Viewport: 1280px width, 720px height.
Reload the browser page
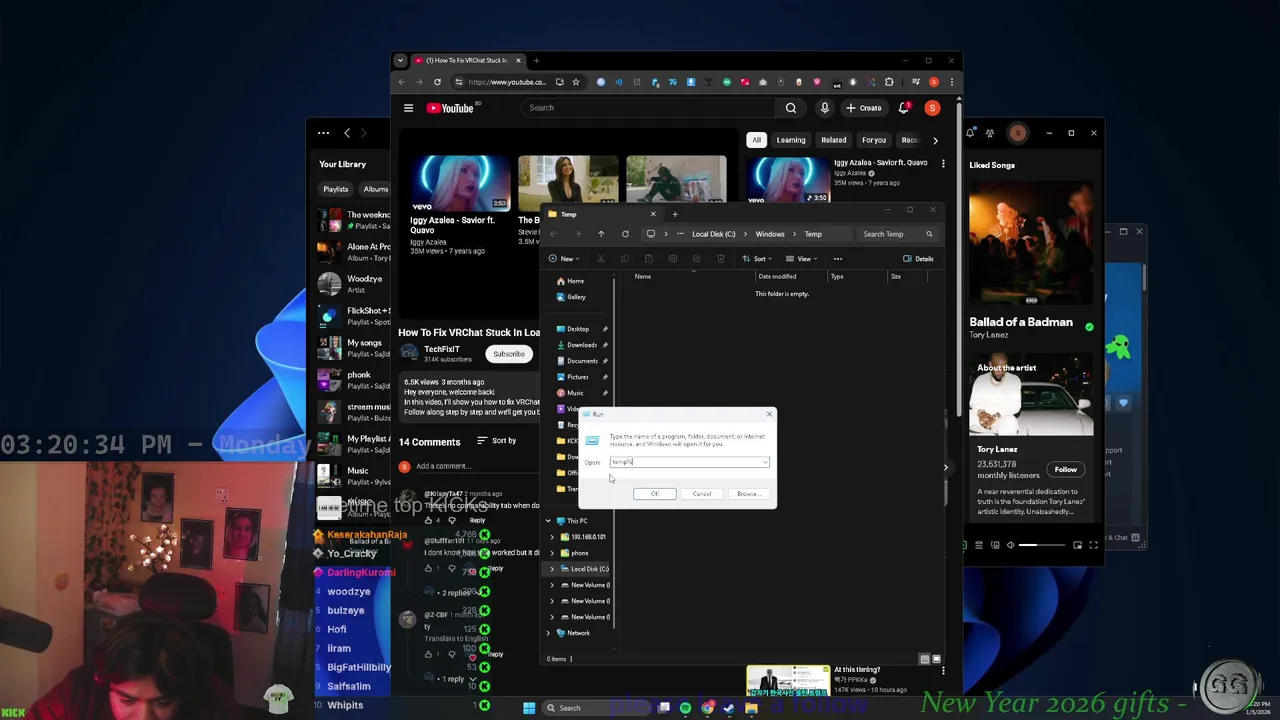pos(437,82)
